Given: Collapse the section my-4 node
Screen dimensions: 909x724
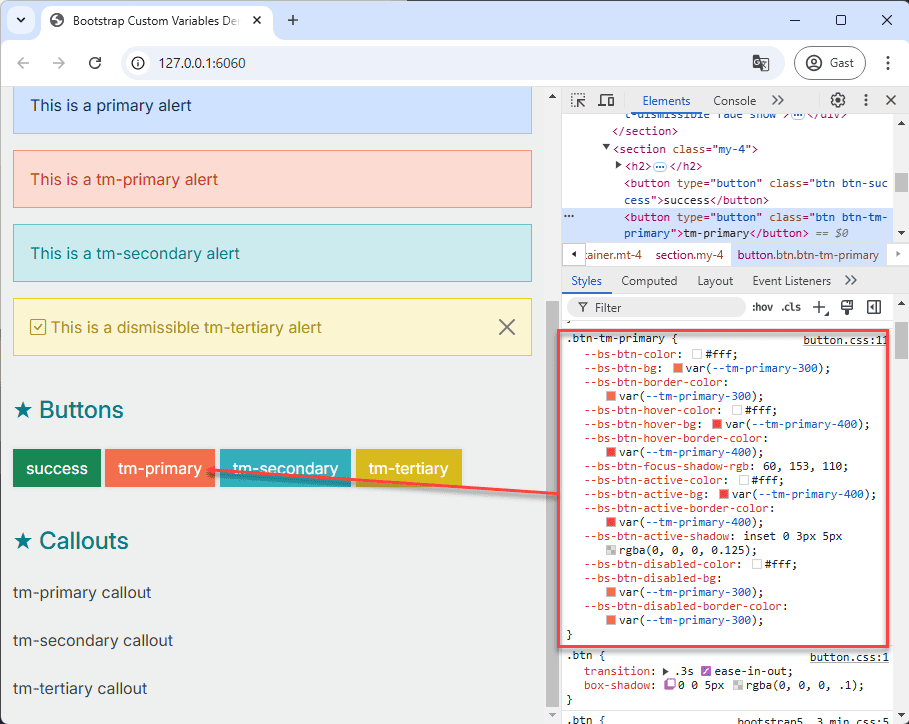Looking at the screenshot, I should pyautogui.click(x=606, y=147).
